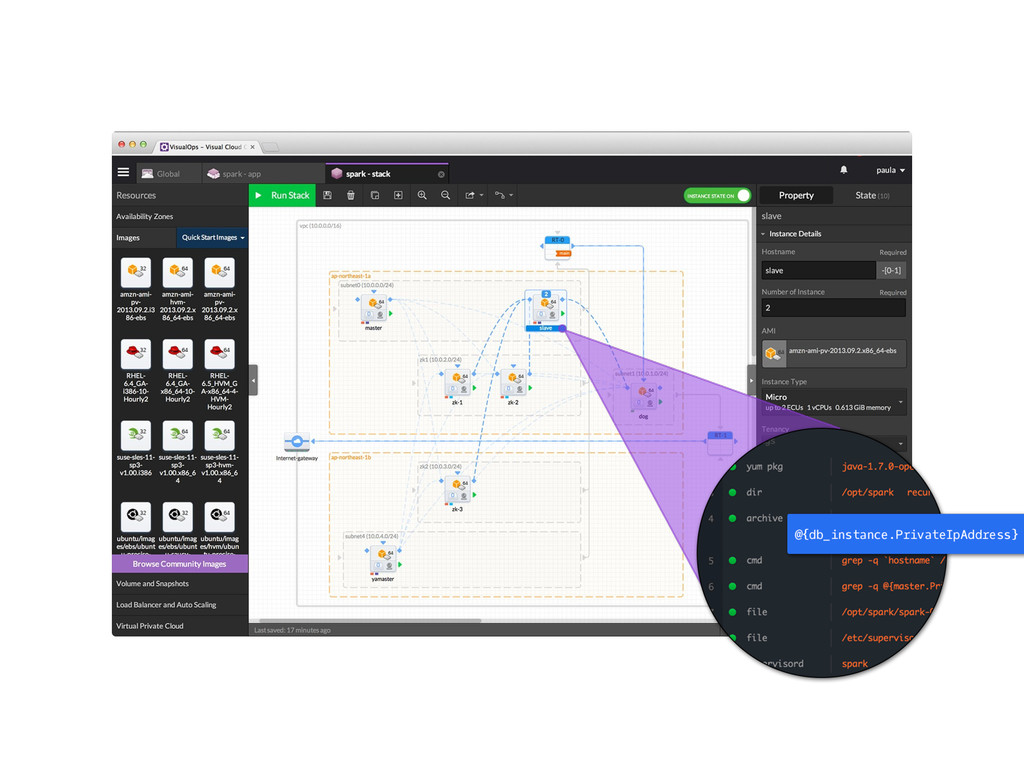The image size is (1024, 768).
Task: Click Browse Community Images
Action: click(x=180, y=564)
